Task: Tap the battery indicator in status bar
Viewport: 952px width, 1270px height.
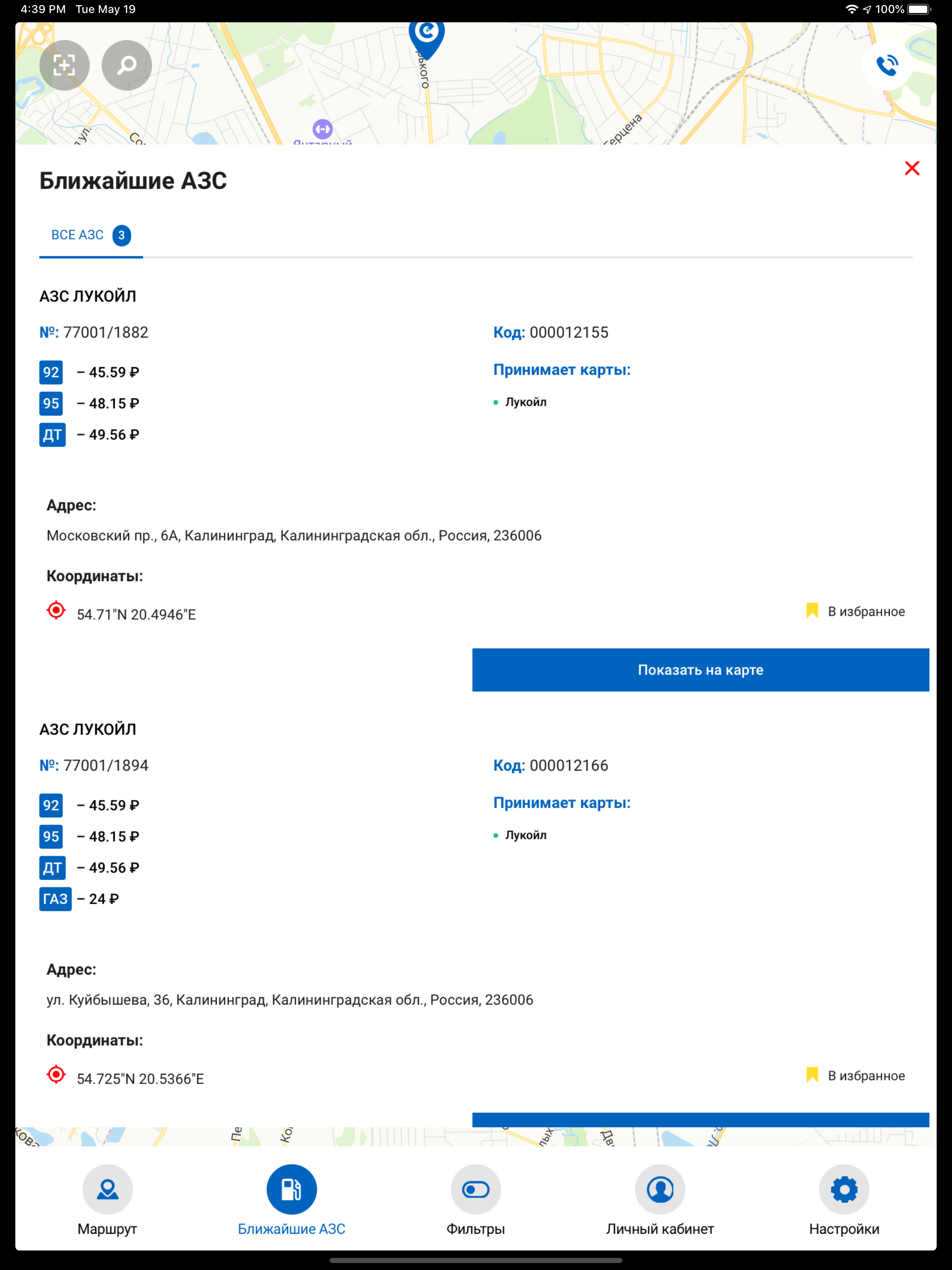Action: (x=919, y=9)
